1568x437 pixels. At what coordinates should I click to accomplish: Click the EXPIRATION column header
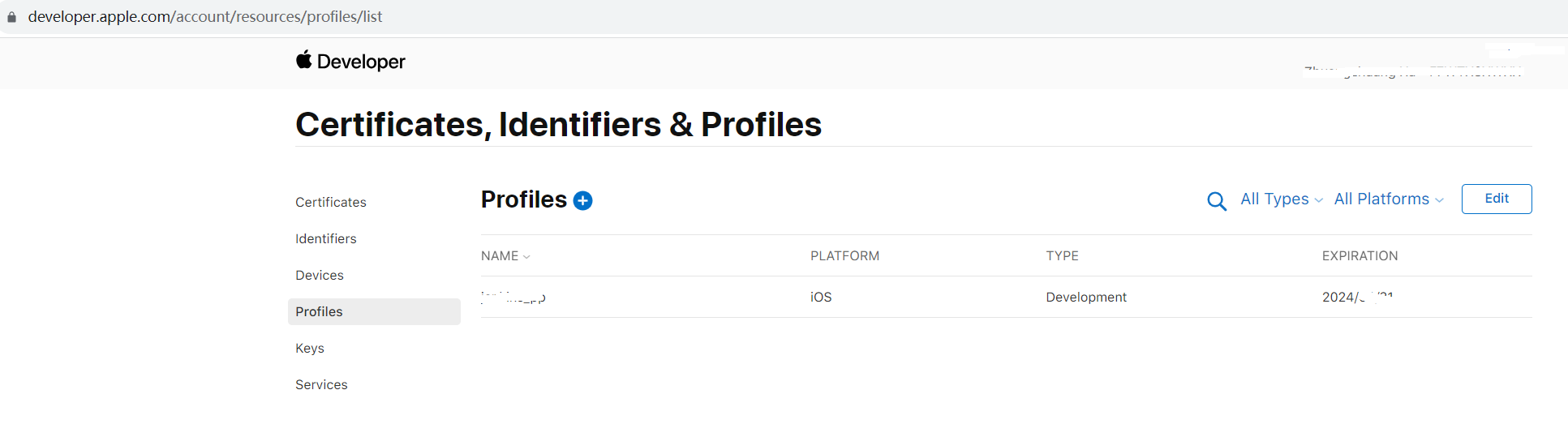click(1360, 256)
